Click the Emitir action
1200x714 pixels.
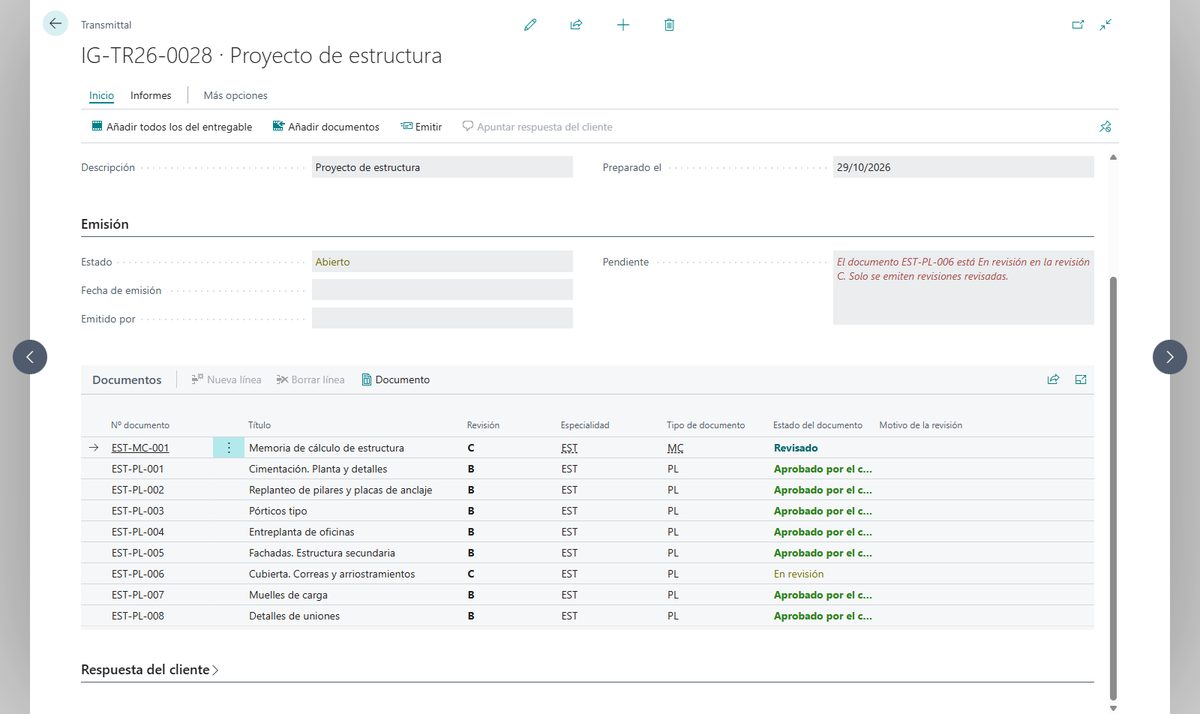(421, 127)
